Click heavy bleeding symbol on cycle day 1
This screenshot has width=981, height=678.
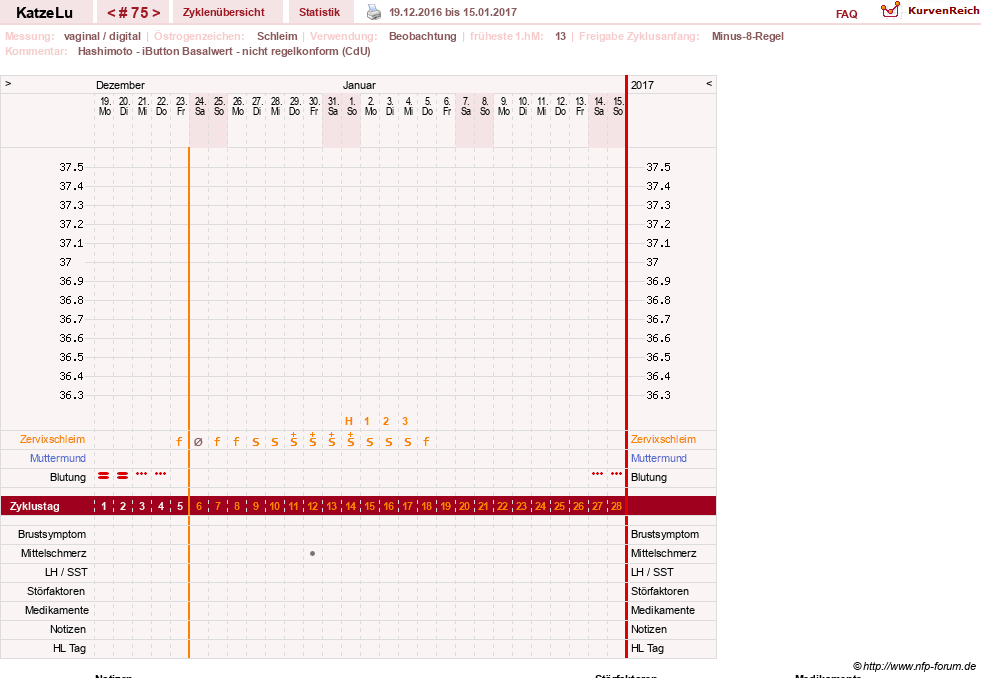(104, 476)
